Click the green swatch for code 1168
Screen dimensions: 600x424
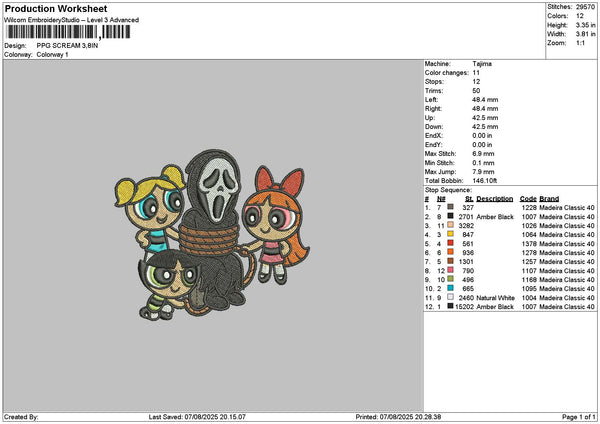(450, 279)
